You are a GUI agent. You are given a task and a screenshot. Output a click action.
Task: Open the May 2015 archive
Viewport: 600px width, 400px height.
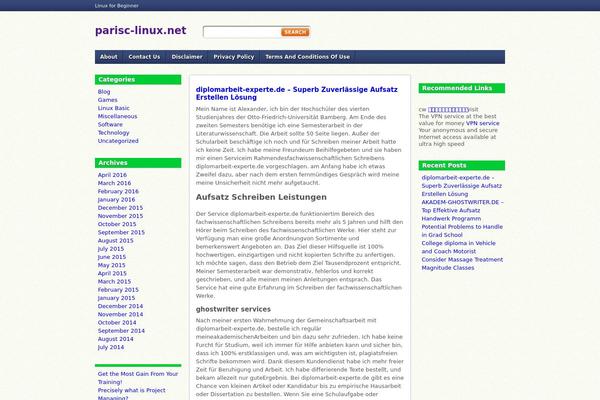(x=111, y=265)
